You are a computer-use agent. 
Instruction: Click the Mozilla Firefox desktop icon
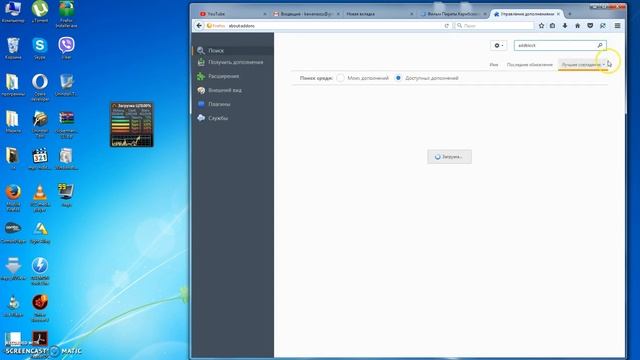tap(13, 198)
